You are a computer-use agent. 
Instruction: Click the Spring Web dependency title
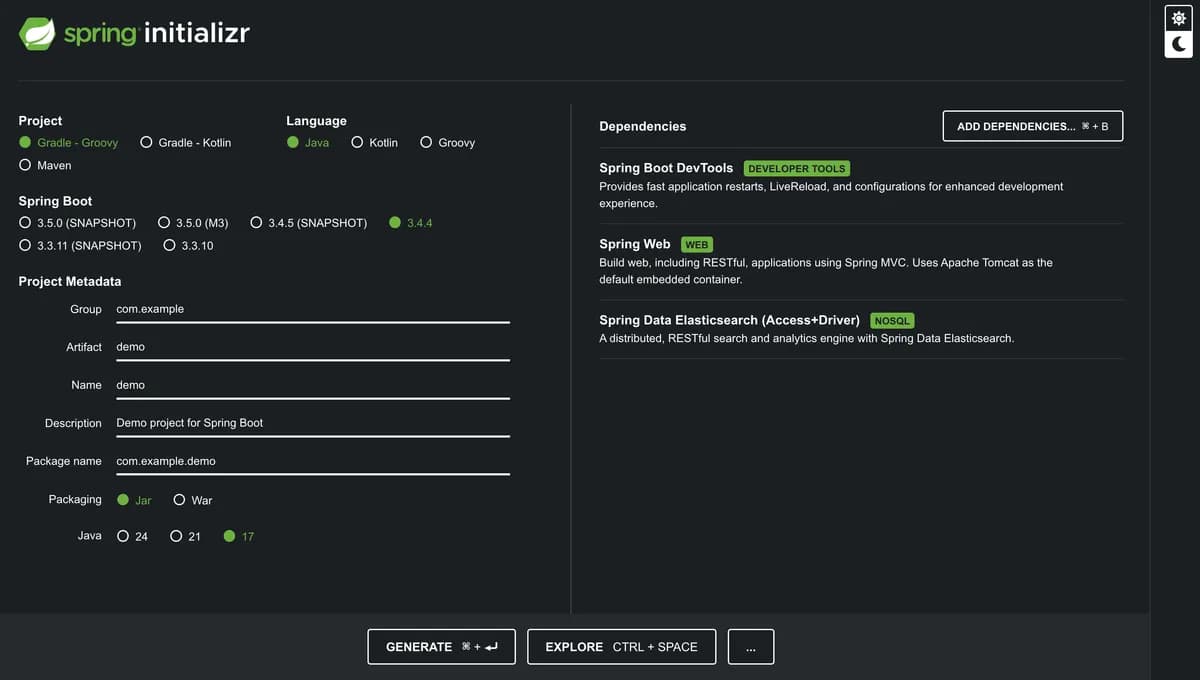point(635,244)
